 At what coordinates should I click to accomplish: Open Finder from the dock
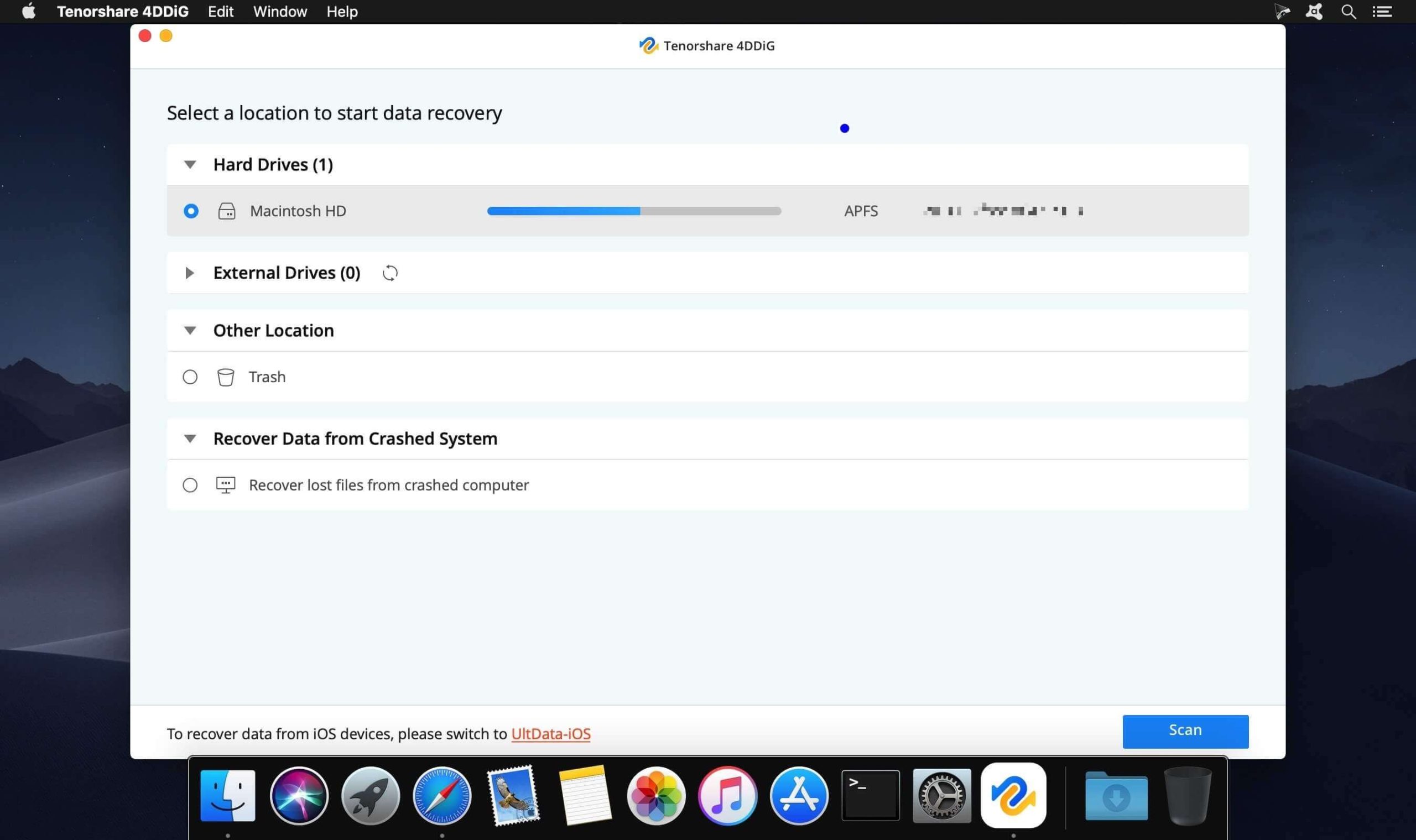tap(228, 795)
